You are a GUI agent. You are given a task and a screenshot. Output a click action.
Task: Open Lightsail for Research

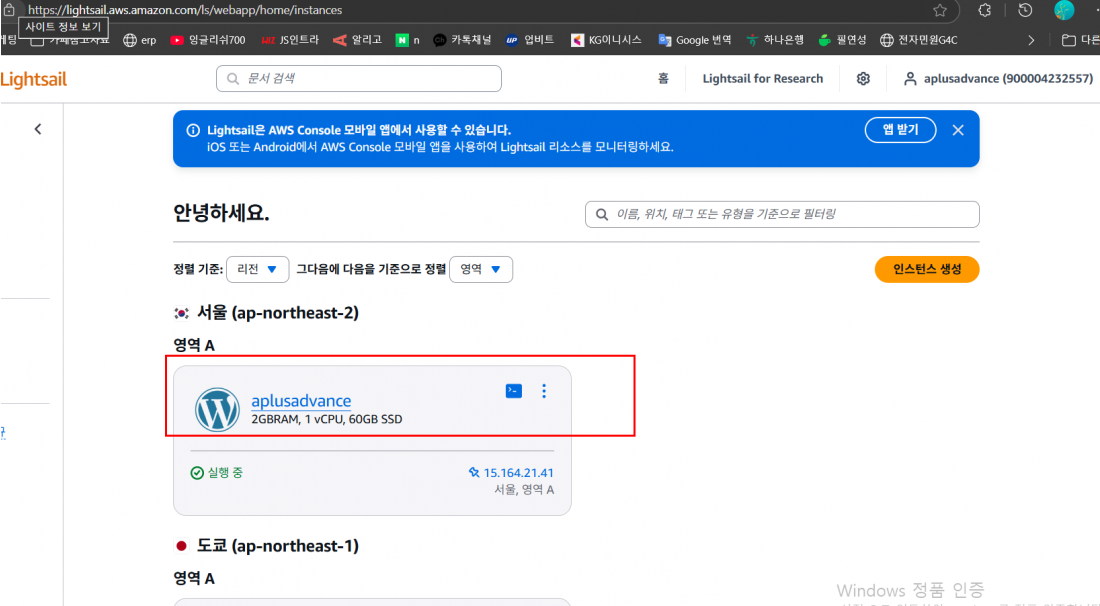tap(763, 79)
